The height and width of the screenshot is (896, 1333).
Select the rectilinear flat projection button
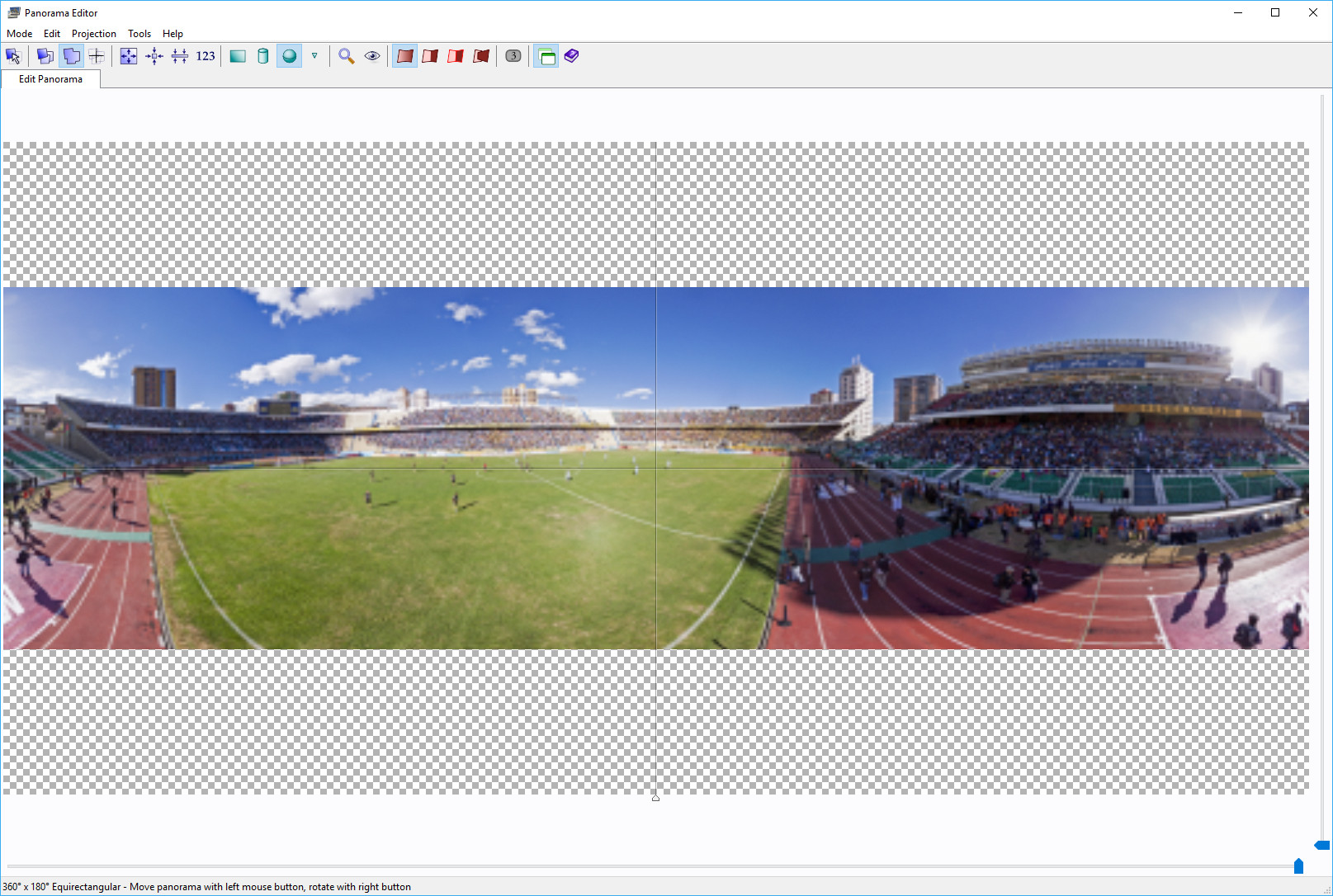point(238,56)
